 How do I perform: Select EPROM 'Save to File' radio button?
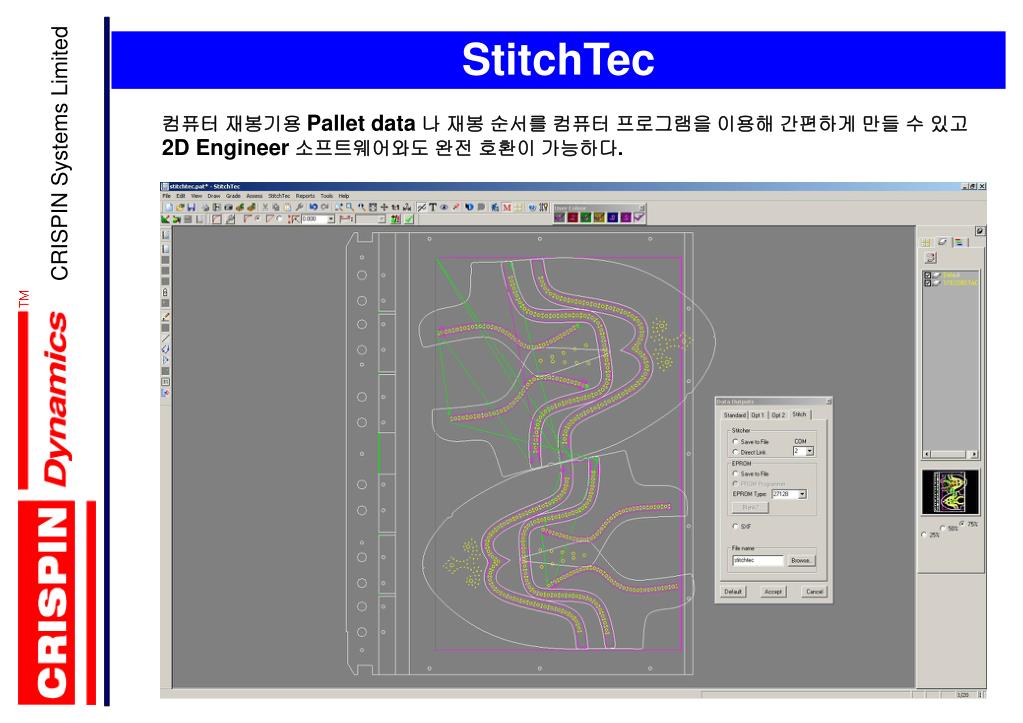pos(735,474)
